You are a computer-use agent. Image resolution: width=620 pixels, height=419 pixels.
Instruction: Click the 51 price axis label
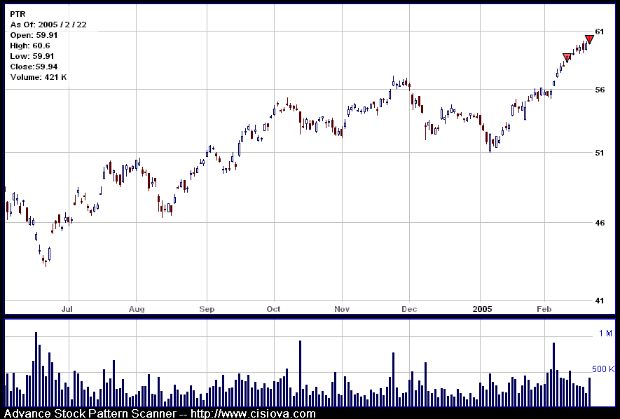(x=599, y=153)
